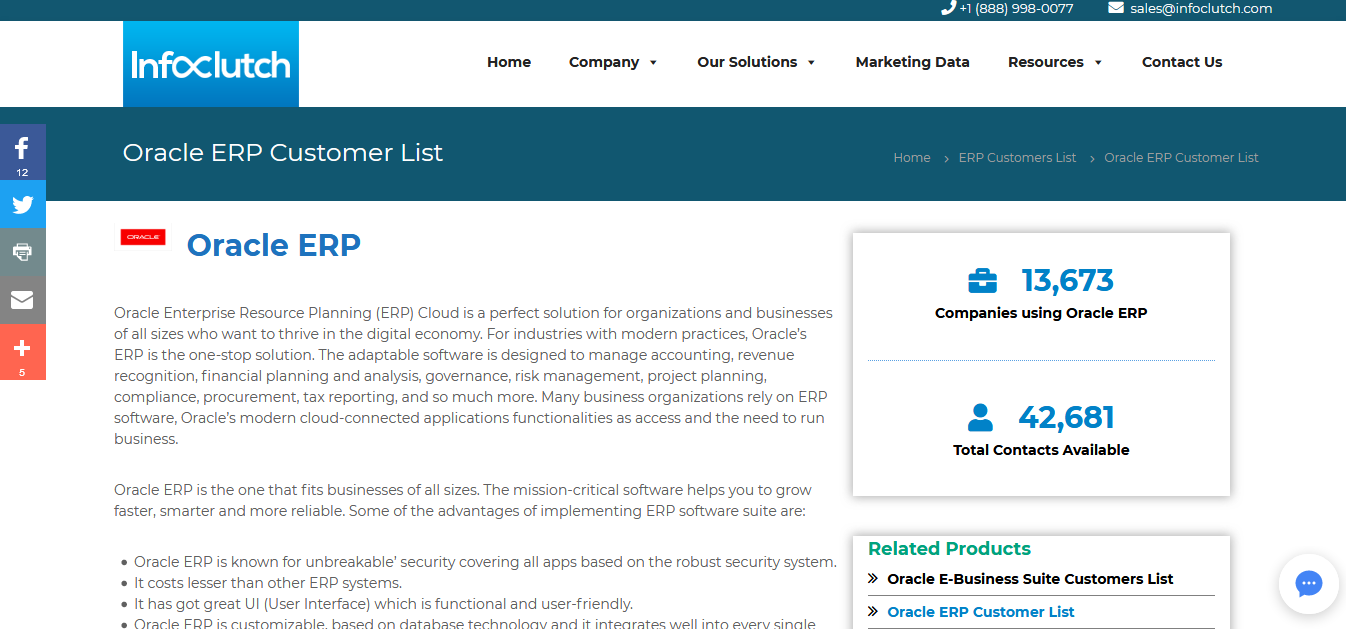Open the Company menu
Screen dimensions: 1346x629
(604, 62)
